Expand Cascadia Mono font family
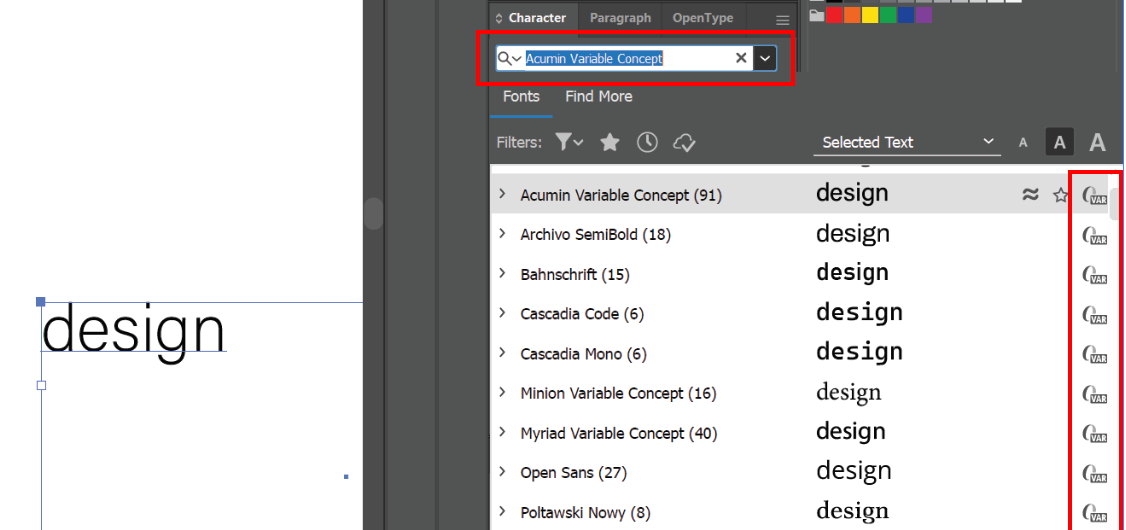 point(503,353)
